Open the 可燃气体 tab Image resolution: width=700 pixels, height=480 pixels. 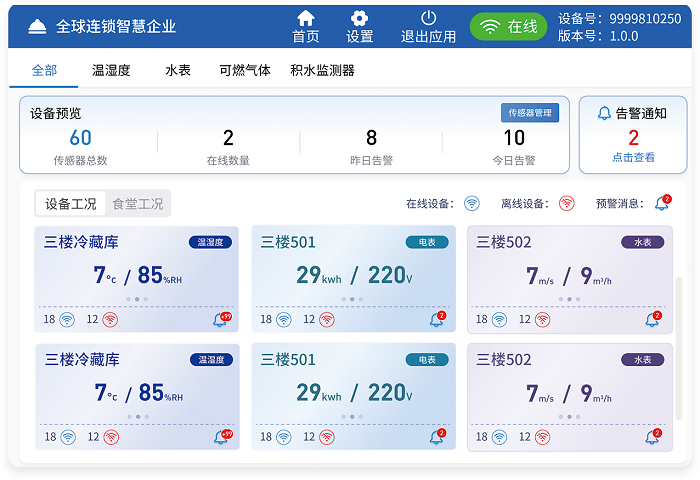(x=245, y=70)
